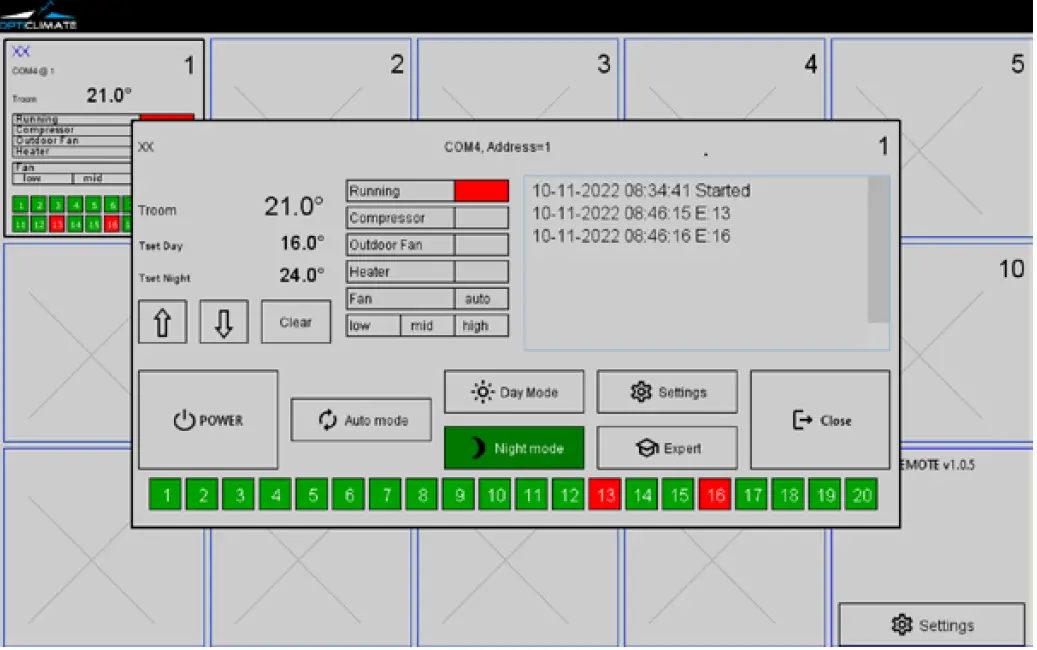Screen dimensions: 1037x650
Task: Open Settings at bottom right of screen
Action: coord(933,624)
